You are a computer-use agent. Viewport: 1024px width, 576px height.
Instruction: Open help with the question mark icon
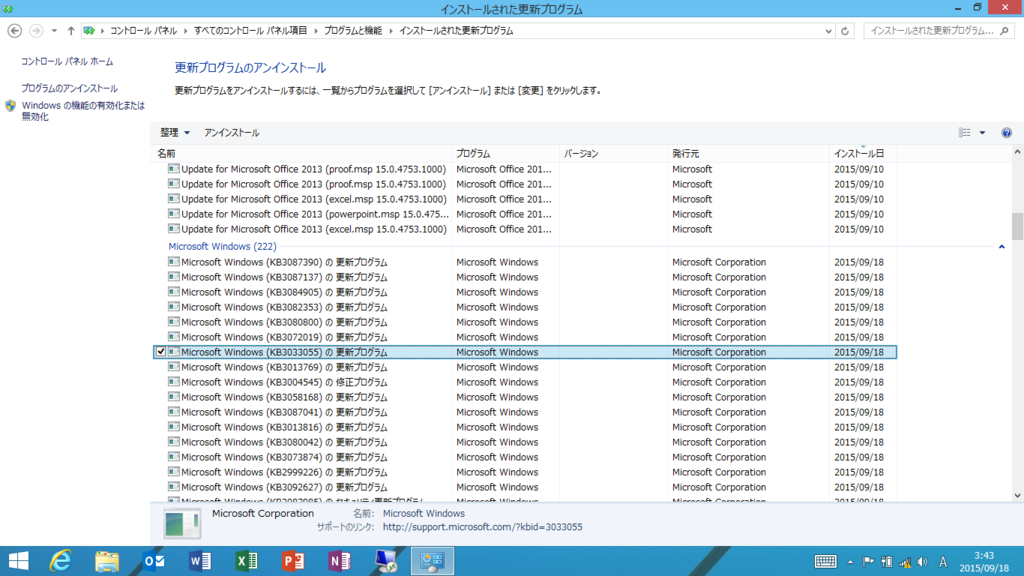click(1006, 133)
